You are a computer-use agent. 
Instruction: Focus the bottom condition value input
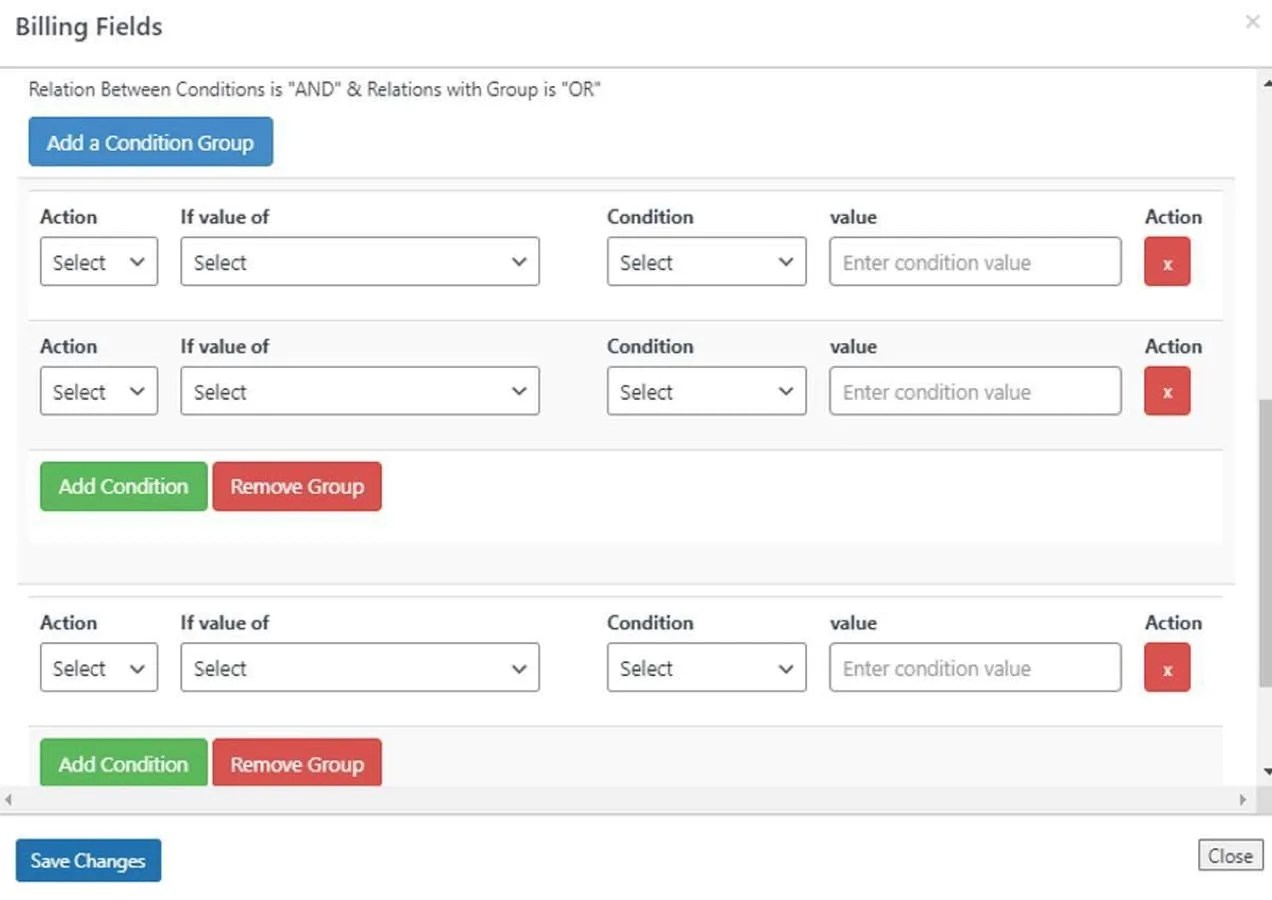pyautogui.click(x=974, y=667)
